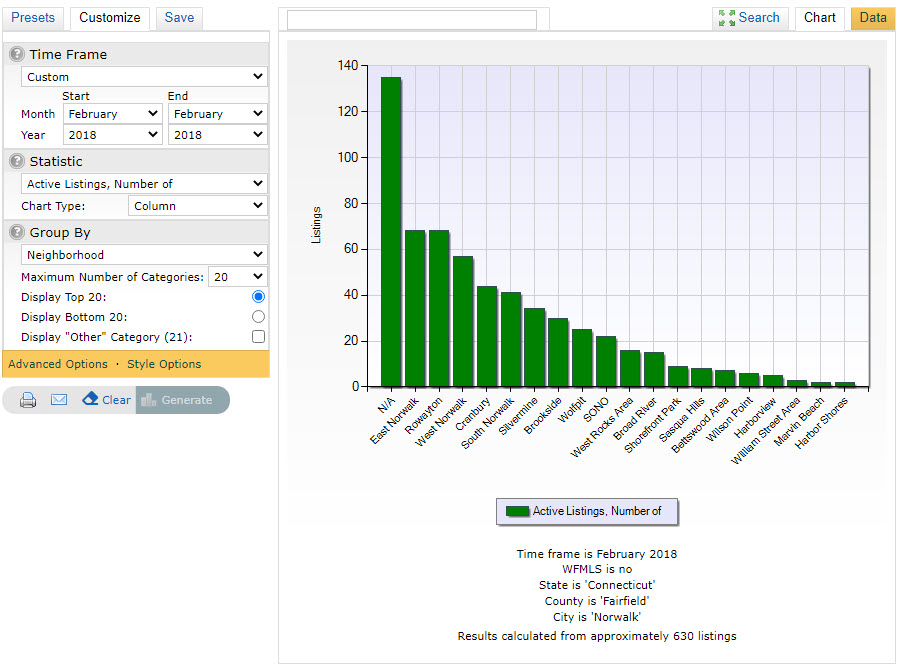The width and height of the screenshot is (898, 666).
Task: Open Advanced Options link
Action: [58, 364]
